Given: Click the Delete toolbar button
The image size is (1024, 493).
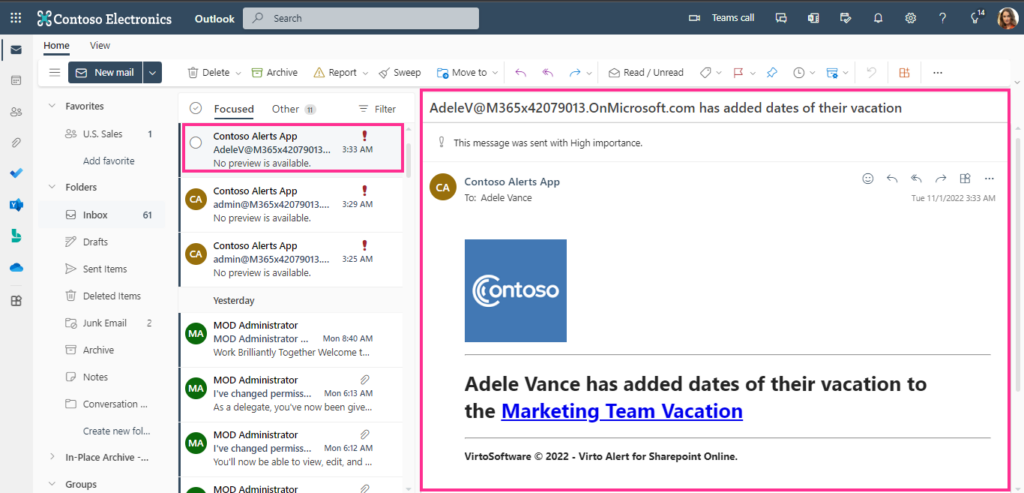Looking at the screenshot, I should [208, 72].
